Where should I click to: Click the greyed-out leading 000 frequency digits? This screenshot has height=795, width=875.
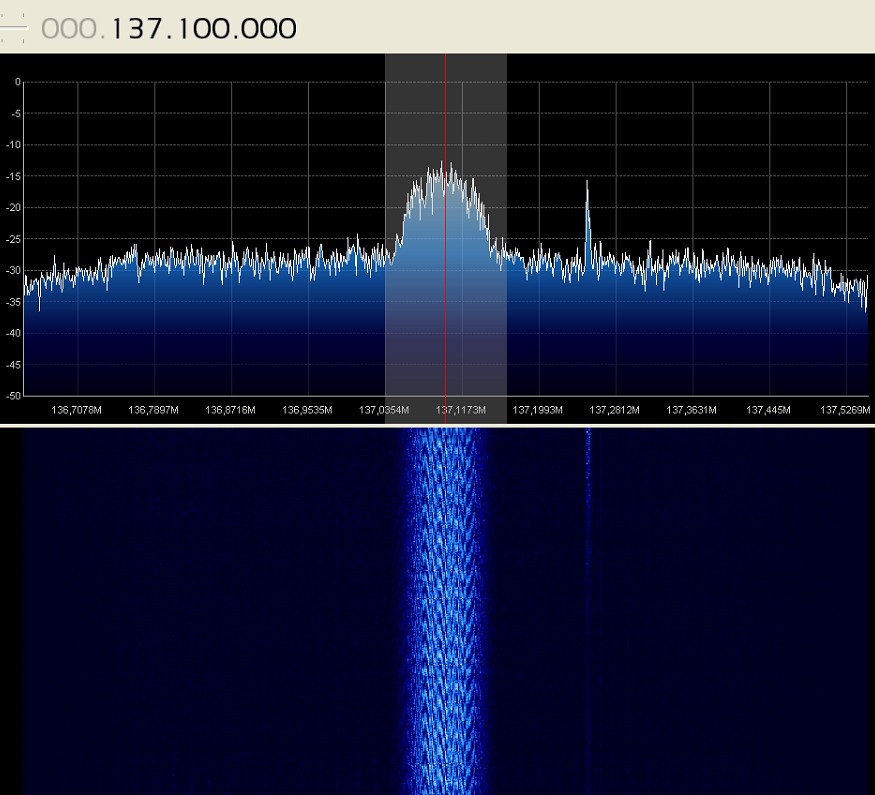(70, 29)
